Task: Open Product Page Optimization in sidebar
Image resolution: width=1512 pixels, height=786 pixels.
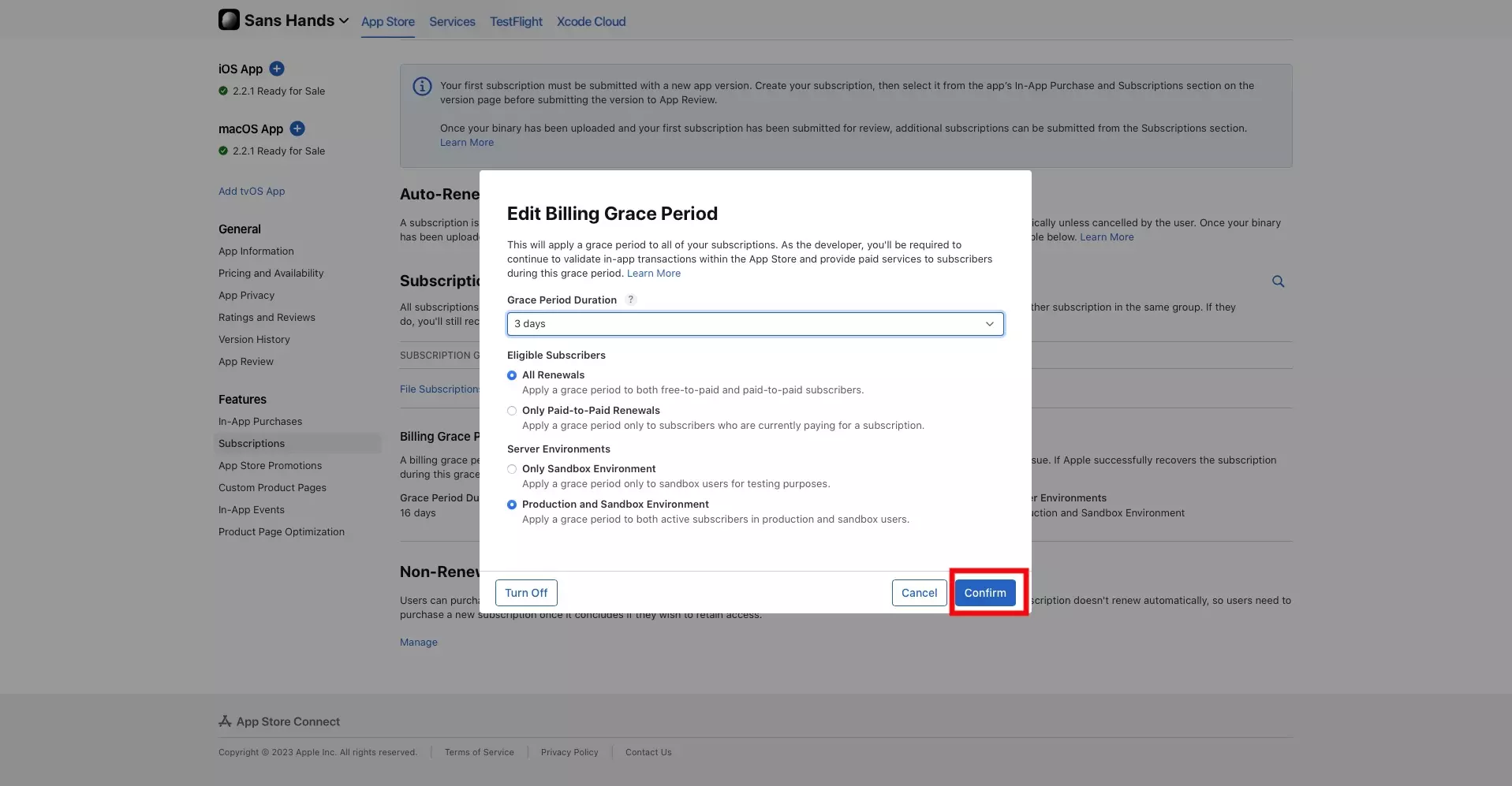Action: tap(282, 532)
